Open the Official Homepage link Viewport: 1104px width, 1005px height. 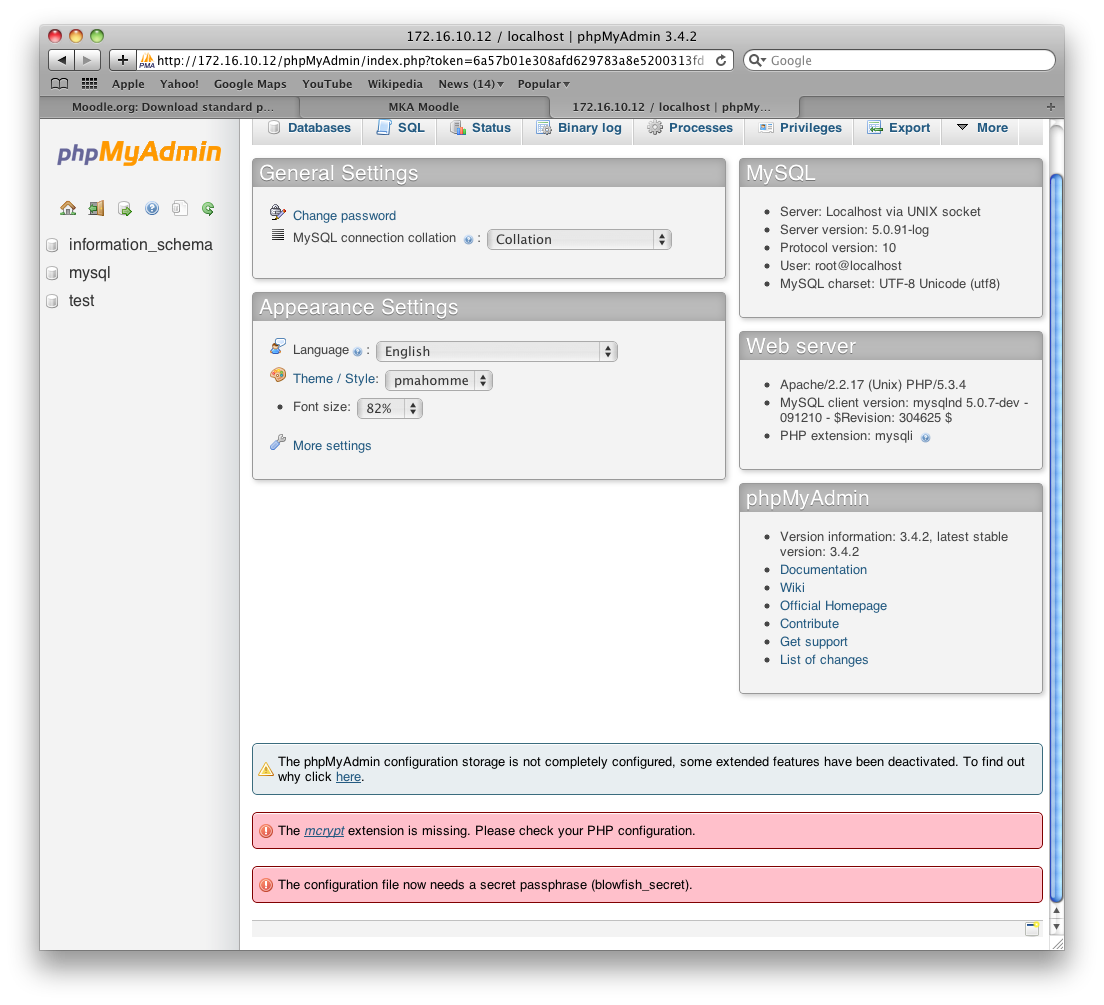tap(833, 606)
